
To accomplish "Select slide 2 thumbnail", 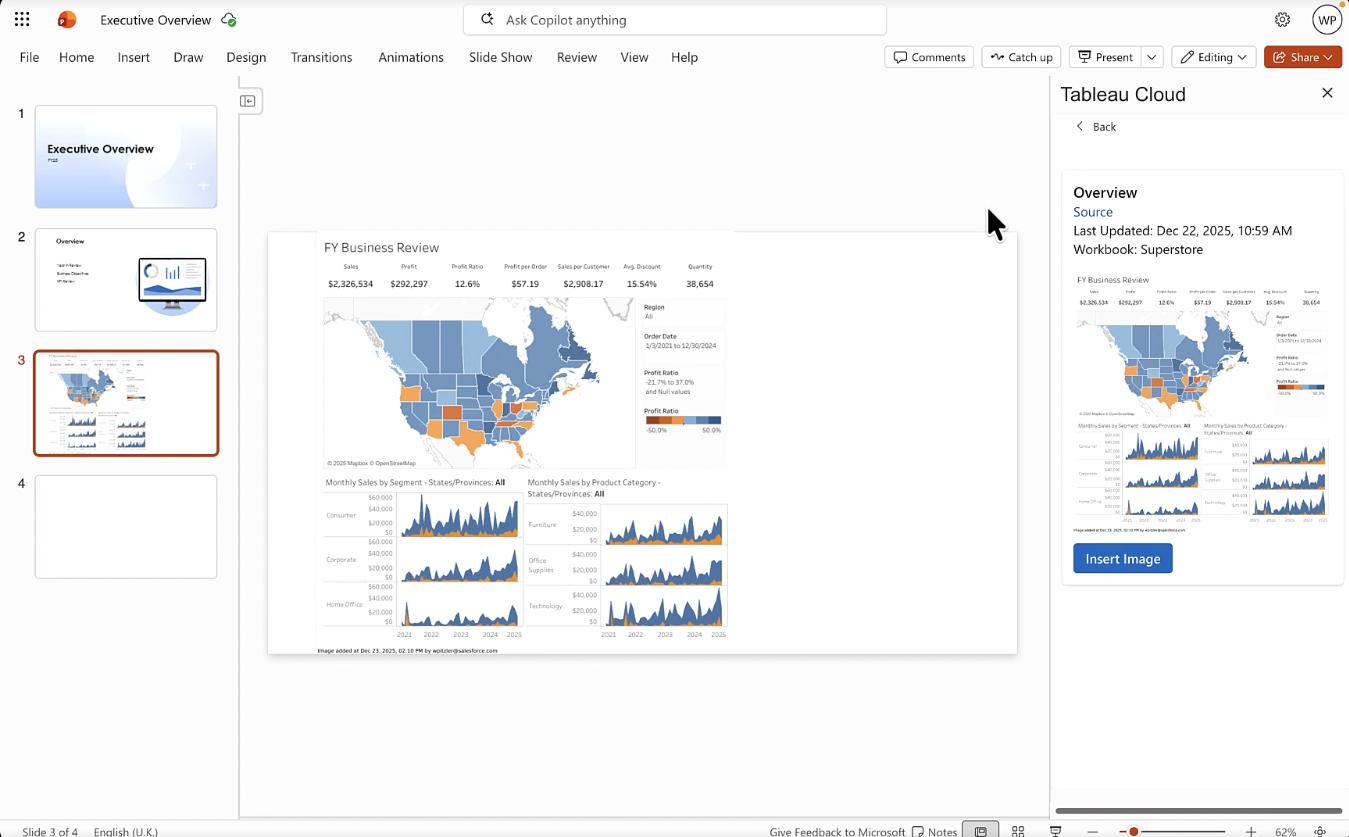I will 125,280.
